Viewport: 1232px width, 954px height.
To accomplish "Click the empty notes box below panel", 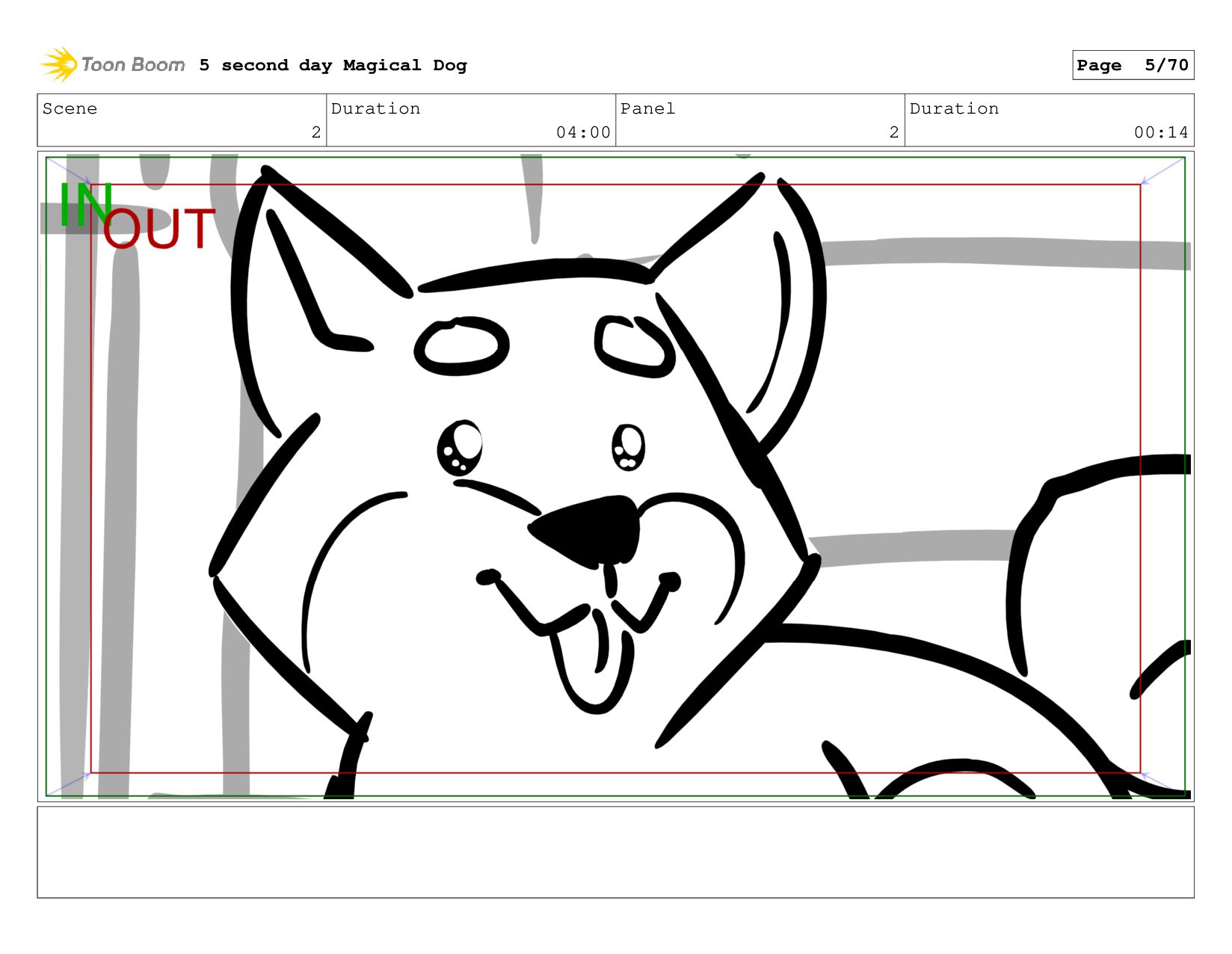I will click(x=615, y=852).
